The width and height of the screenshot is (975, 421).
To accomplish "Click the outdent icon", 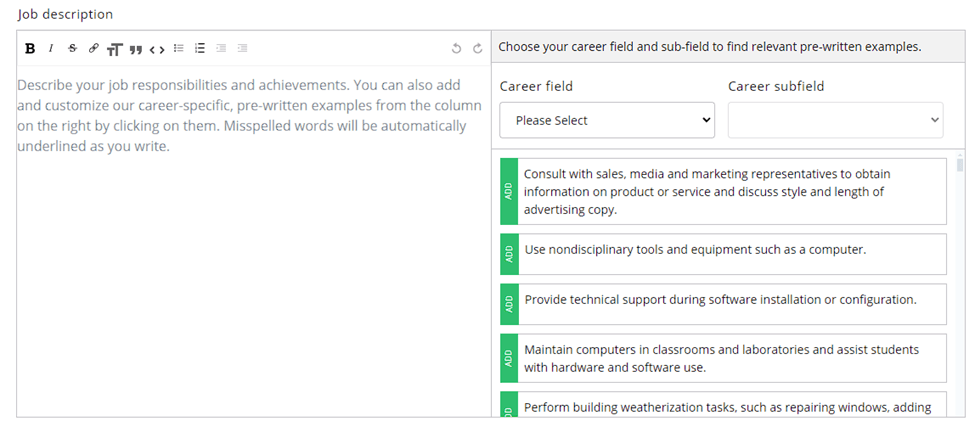I will point(221,48).
